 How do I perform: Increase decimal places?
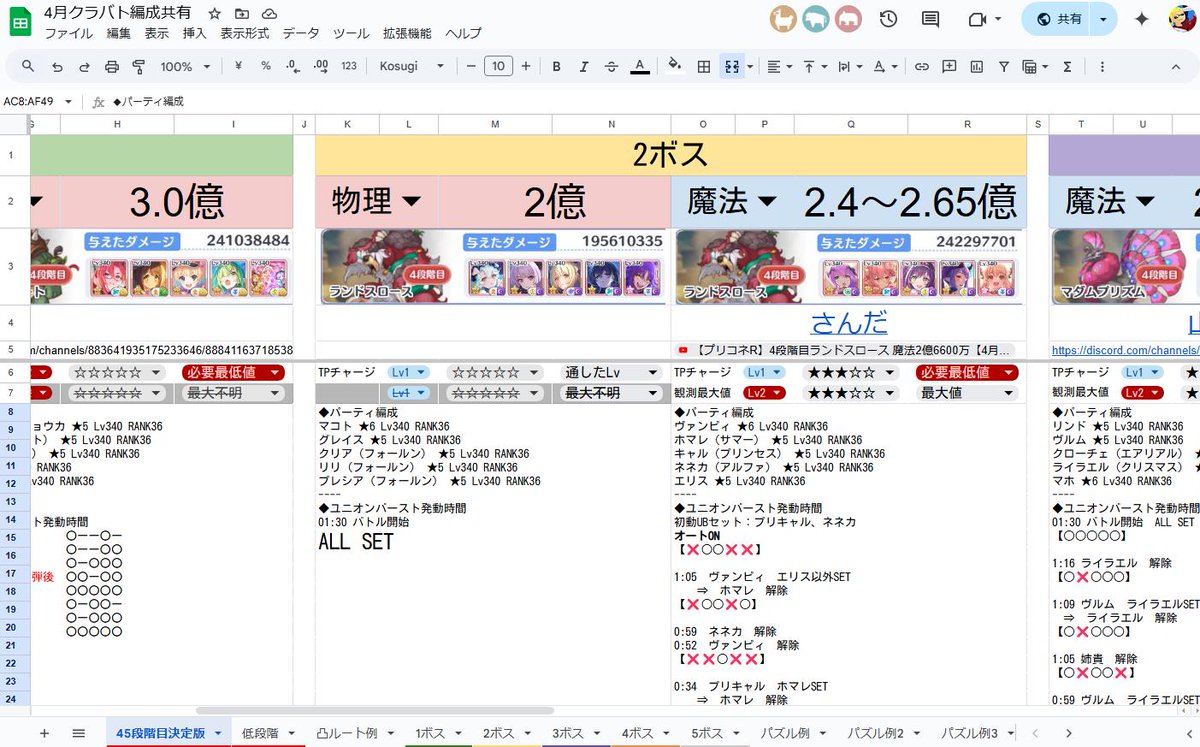(x=320, y=66)
